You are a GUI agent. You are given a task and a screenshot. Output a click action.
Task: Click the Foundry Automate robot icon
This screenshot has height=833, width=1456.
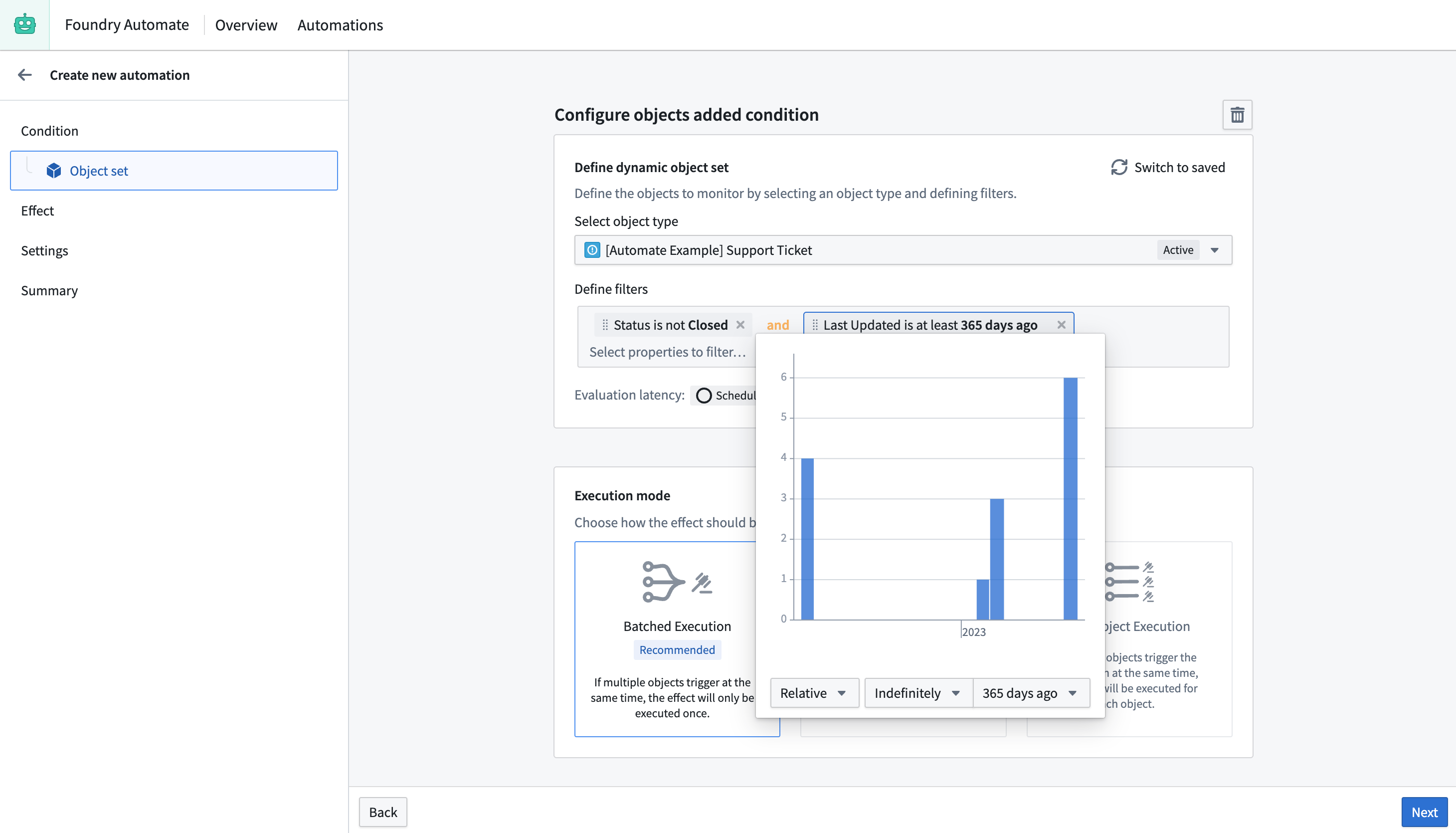pos(24,24)
